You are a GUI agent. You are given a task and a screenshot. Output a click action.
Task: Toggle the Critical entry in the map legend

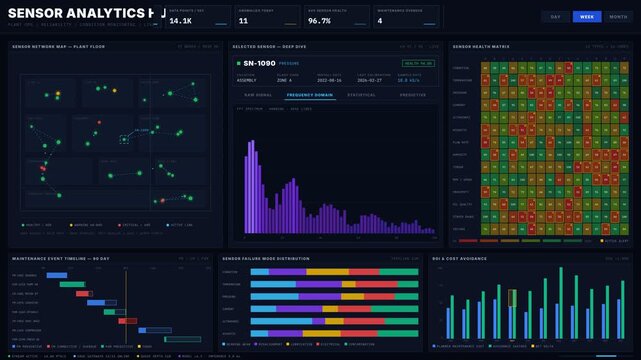point(134,225)
